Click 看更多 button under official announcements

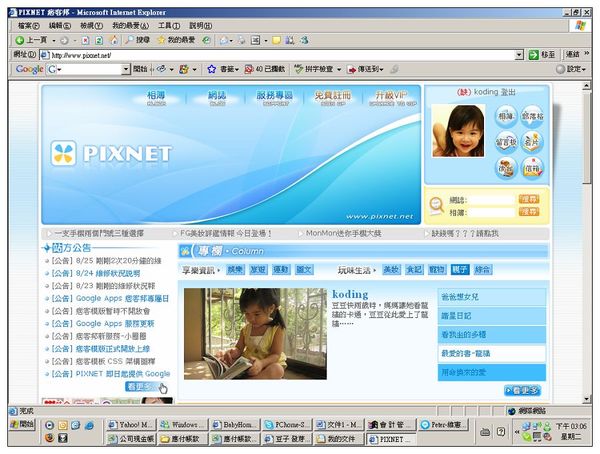coord(142,387)
